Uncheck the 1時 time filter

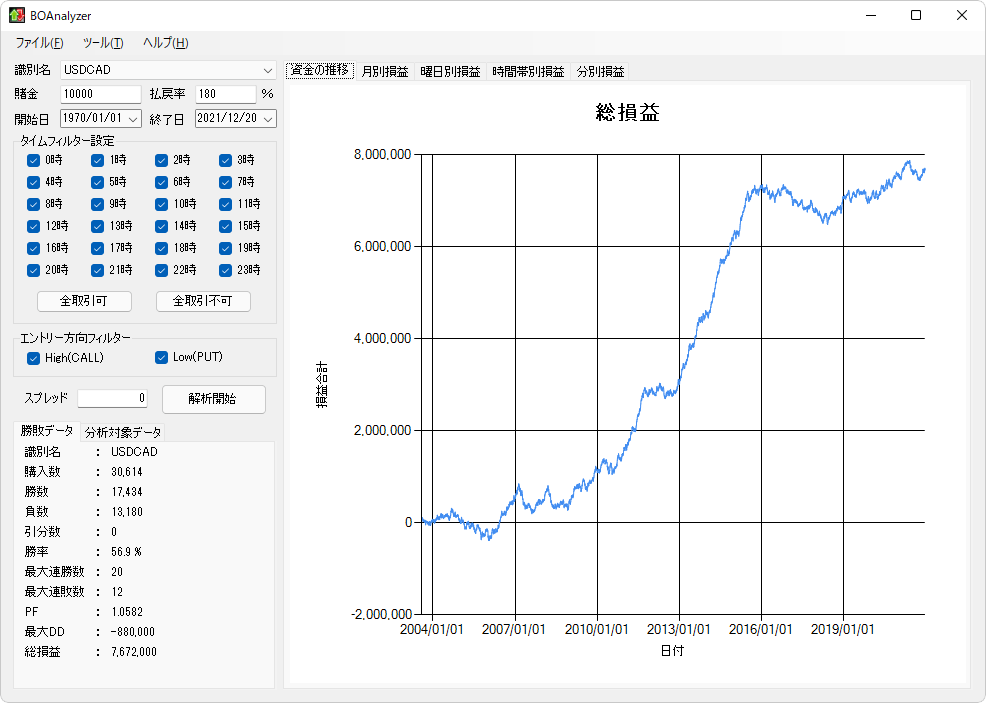(97, 160)
